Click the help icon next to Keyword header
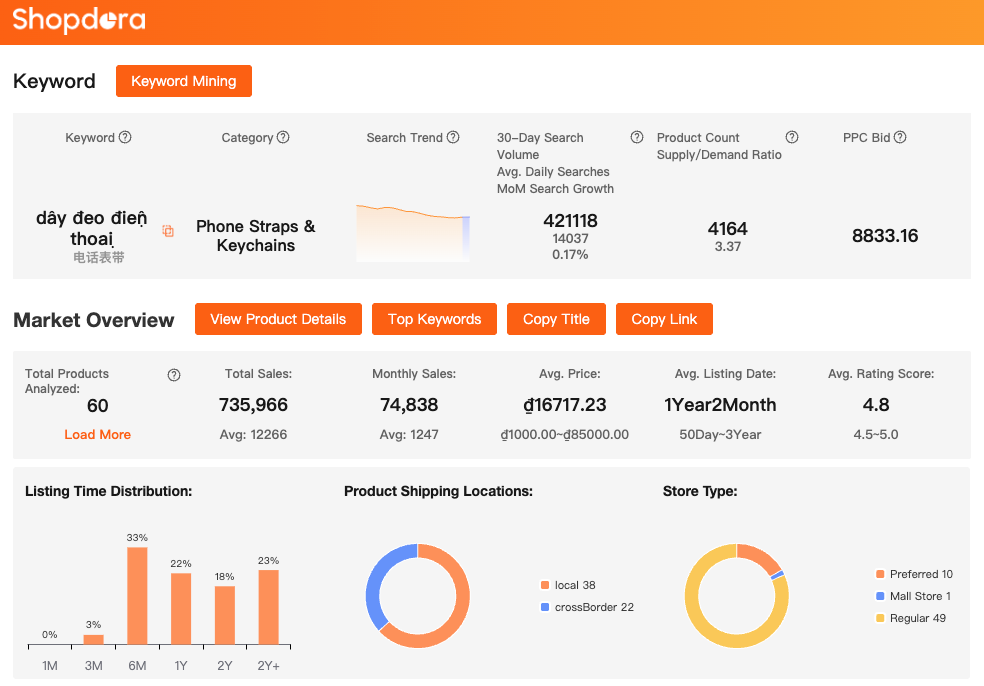The height and width of the screenshot is (686, 984). (125, 138)
